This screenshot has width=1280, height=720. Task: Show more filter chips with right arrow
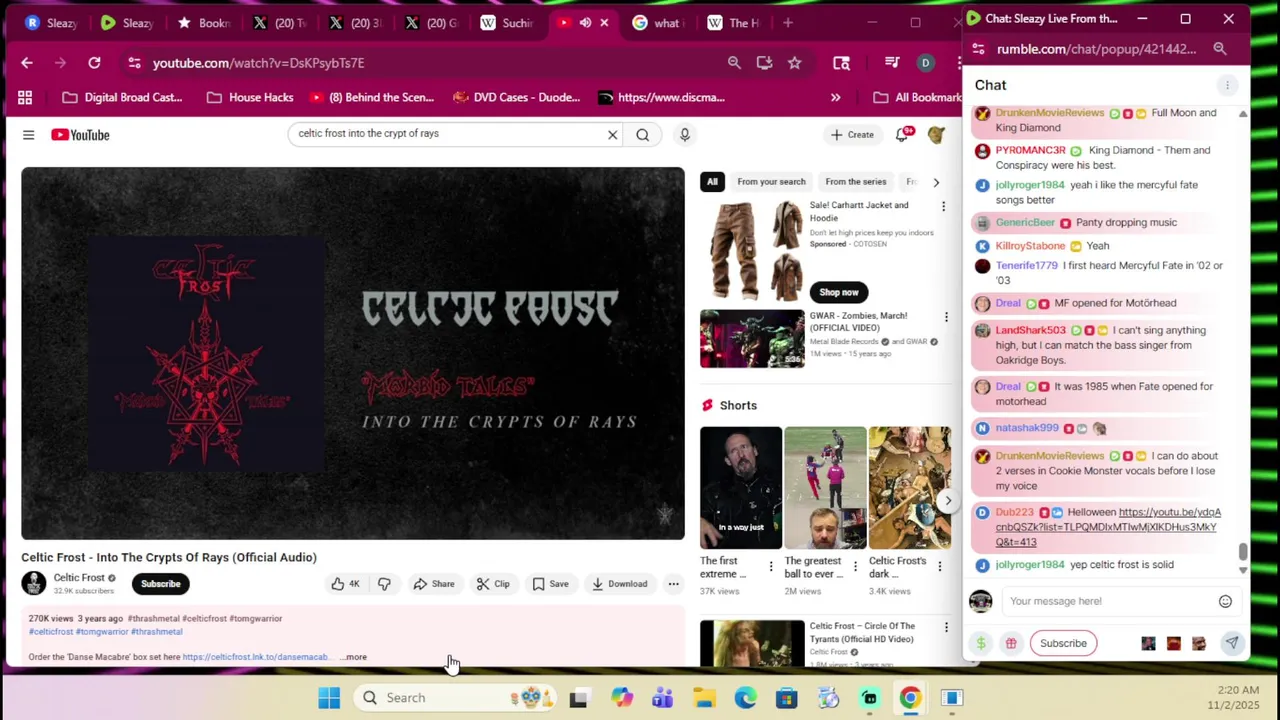click(x=936, y=182)
